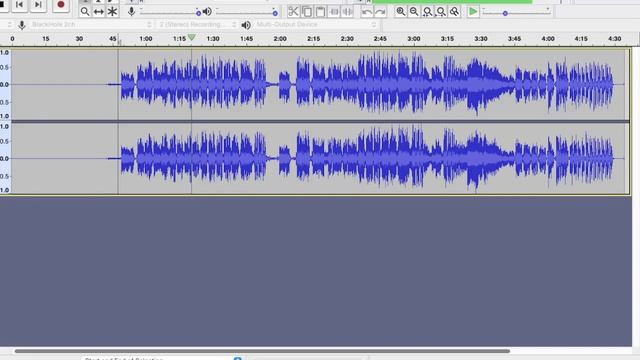Image resolution: width=640 pixels, height=360 pixels.
Task: Open the Multi-Output Device playback dropdown
Action: pos(316,24)
